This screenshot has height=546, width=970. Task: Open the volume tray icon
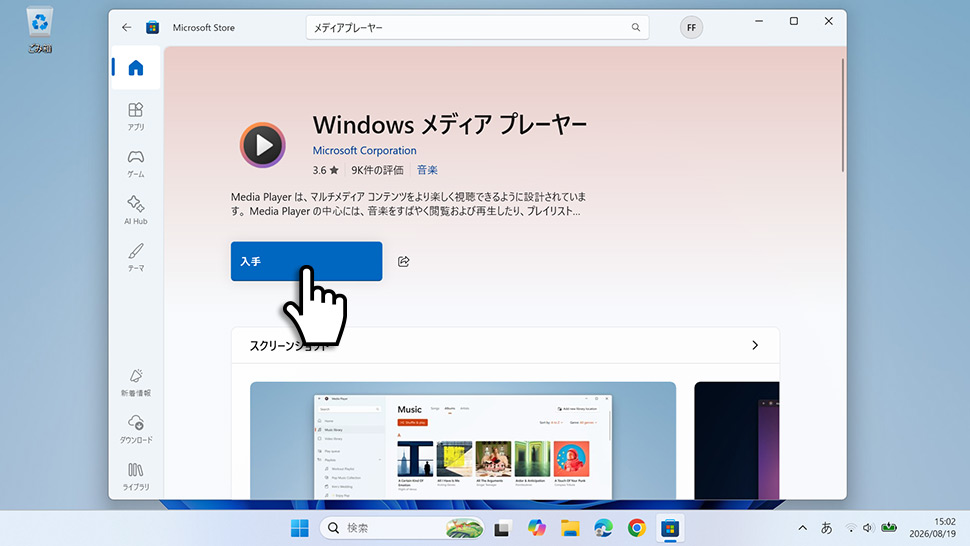tap(868, 528)
